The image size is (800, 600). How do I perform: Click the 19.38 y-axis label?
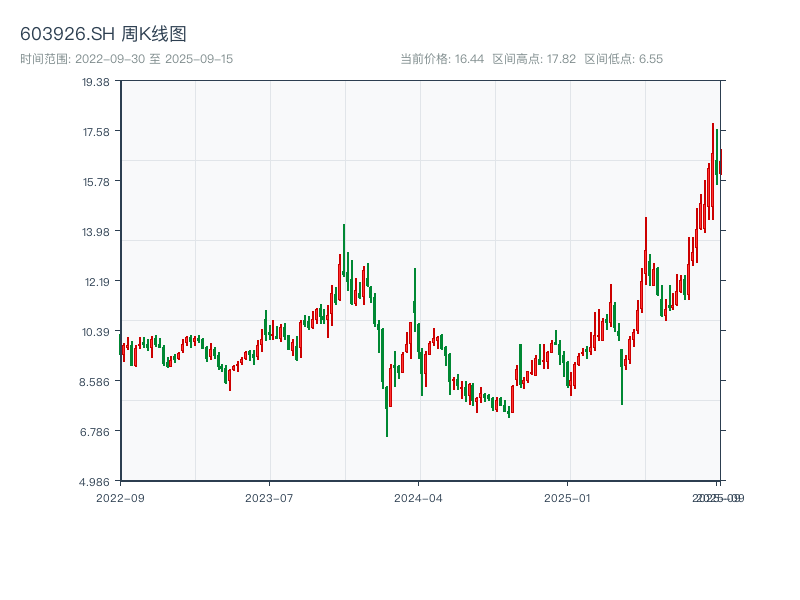coord(96,82)
